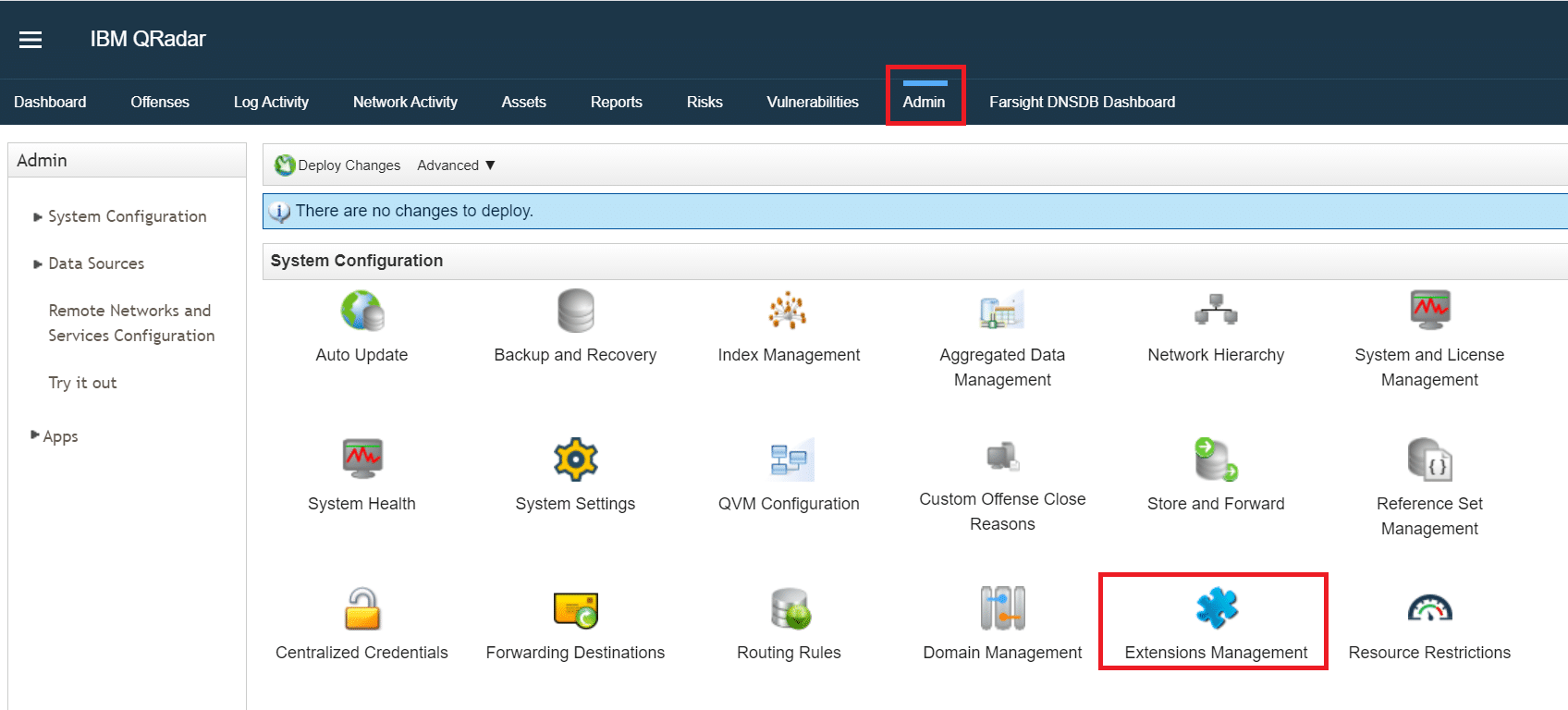Click the Index Management icon
The height and width of the screenshot is (710, 1568).
tap(788, 311)
